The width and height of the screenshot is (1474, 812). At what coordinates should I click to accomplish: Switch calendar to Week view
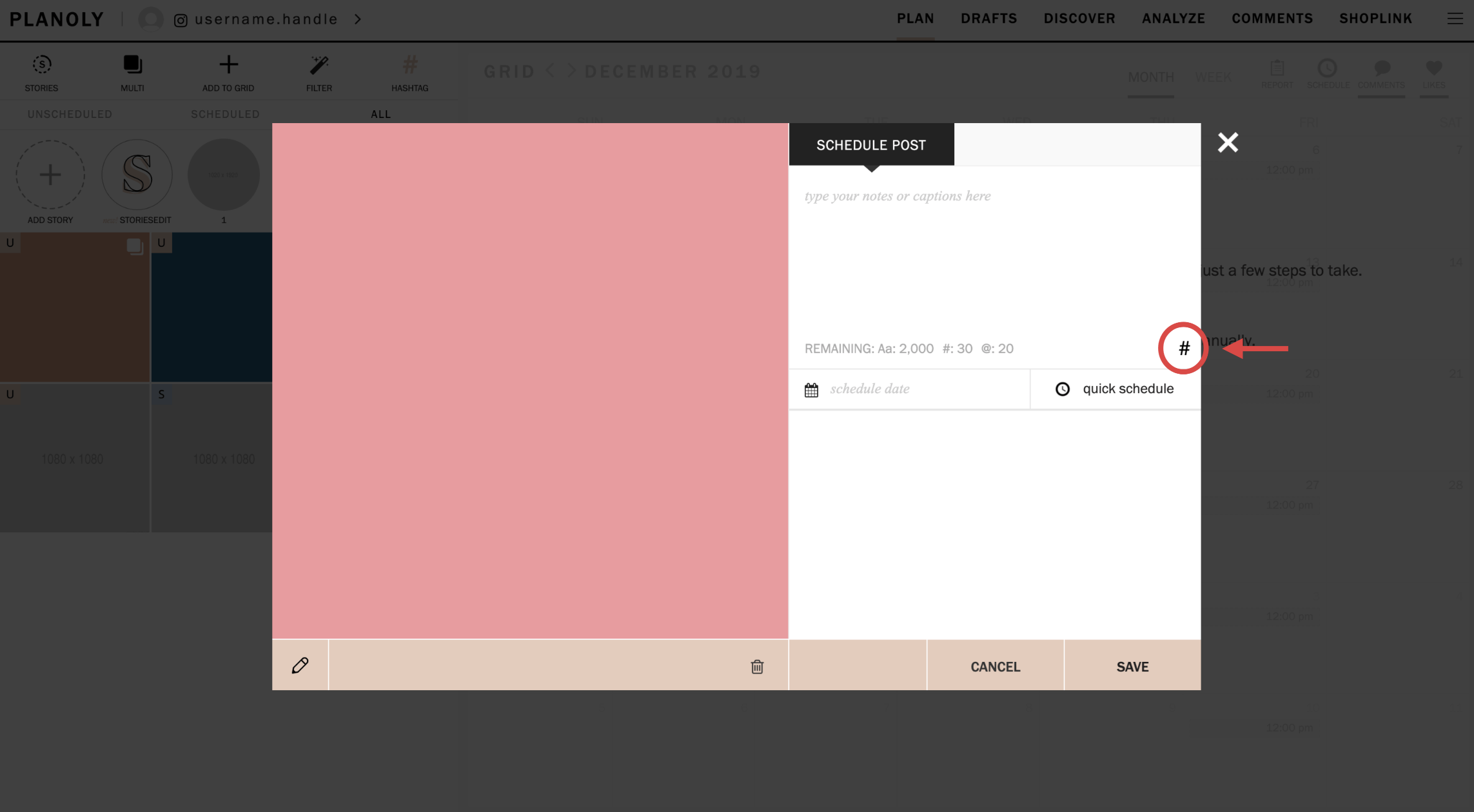click(x=1213, y=77)
